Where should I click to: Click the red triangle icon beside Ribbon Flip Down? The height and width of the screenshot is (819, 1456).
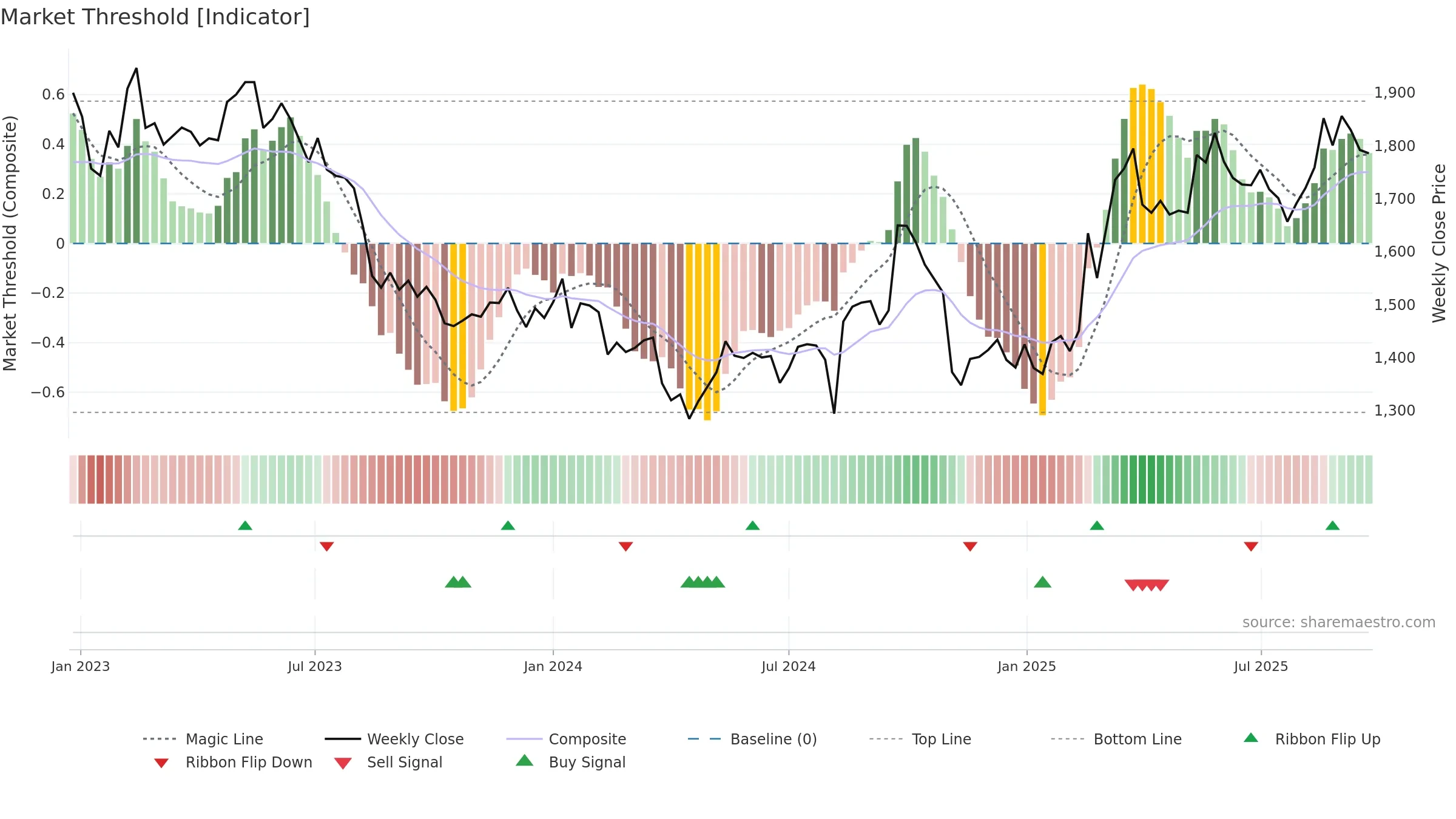(x=161, y=763)
